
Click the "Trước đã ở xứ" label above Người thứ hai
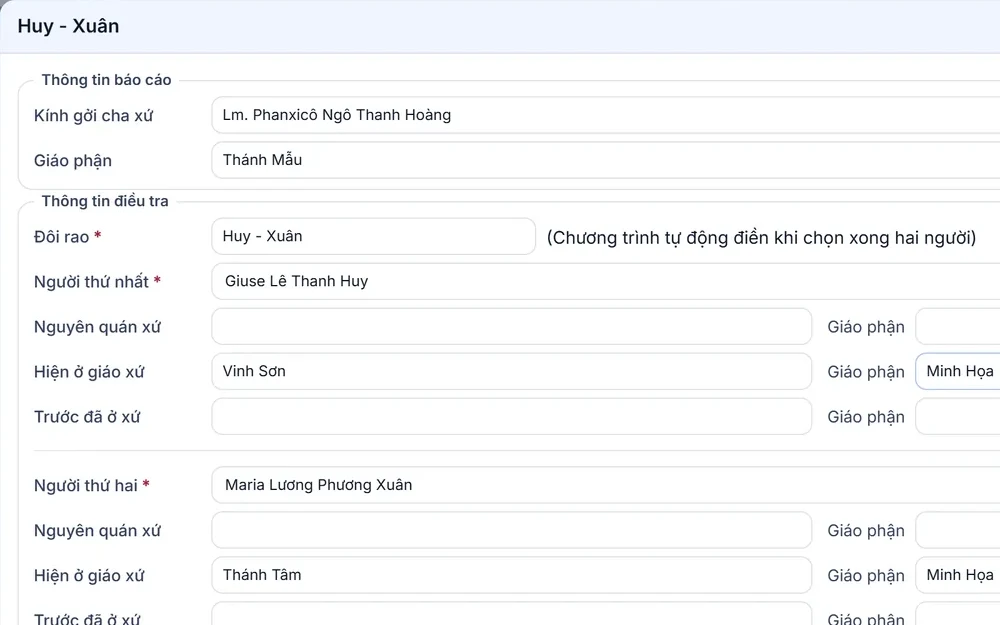pyautogui.click(x=87, y=417)
